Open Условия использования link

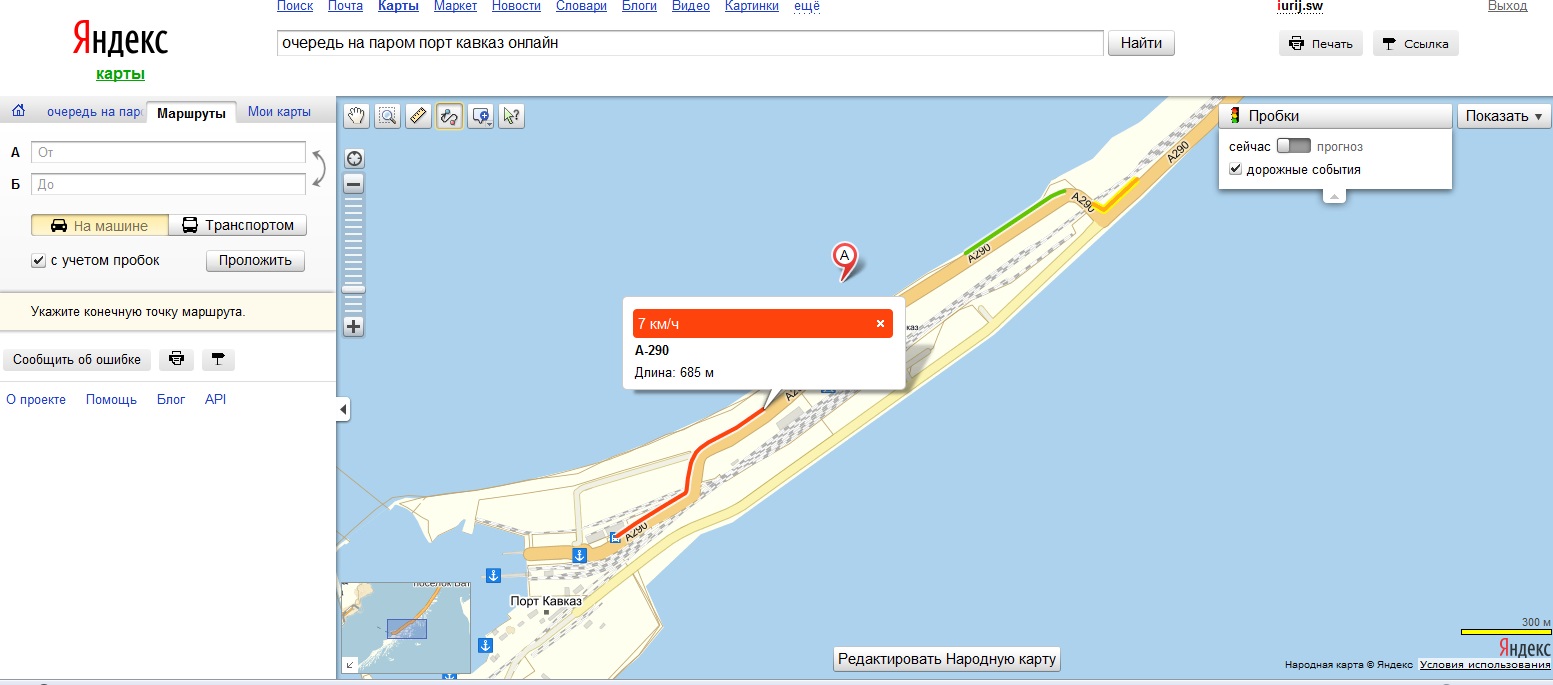coord(1485,665)
